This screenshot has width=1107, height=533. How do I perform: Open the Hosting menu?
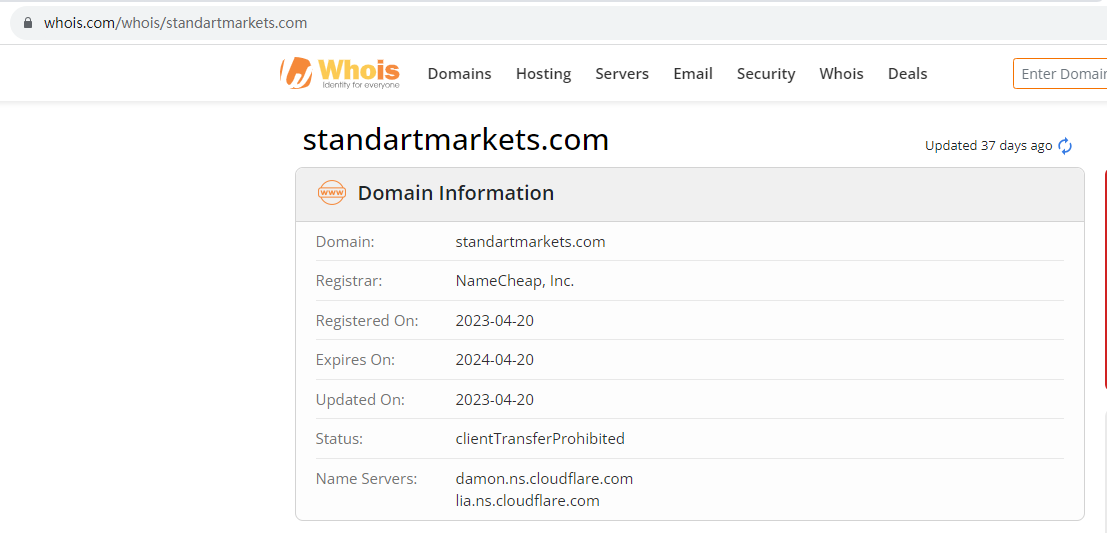click(x=544, y=74)
